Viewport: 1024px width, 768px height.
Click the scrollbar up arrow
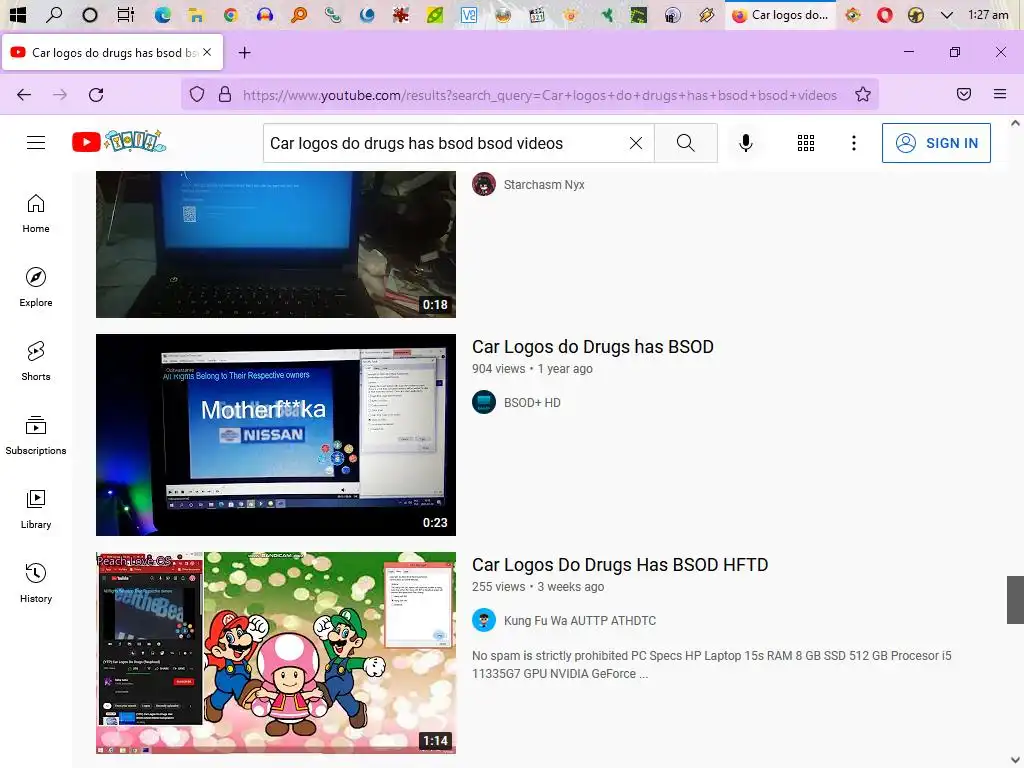(x=1015, y=123)
